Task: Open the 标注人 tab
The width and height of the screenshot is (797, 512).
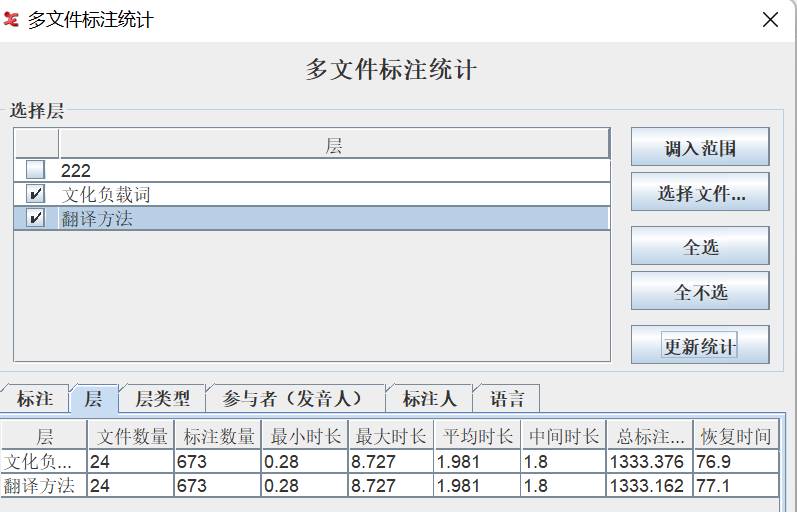Action: pyautogui.click(x=429, y=399)
